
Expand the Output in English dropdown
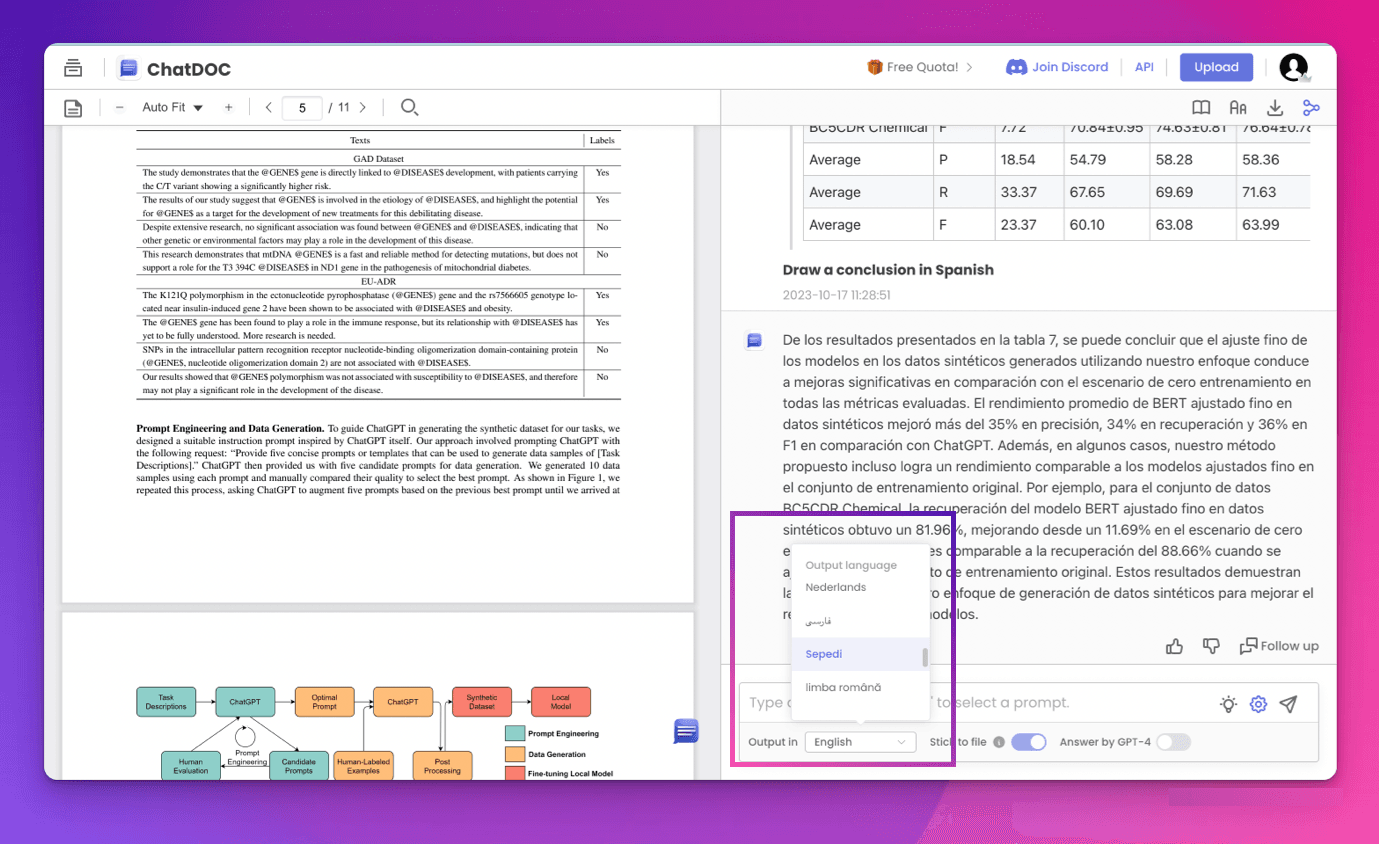[x=859, y=742]
